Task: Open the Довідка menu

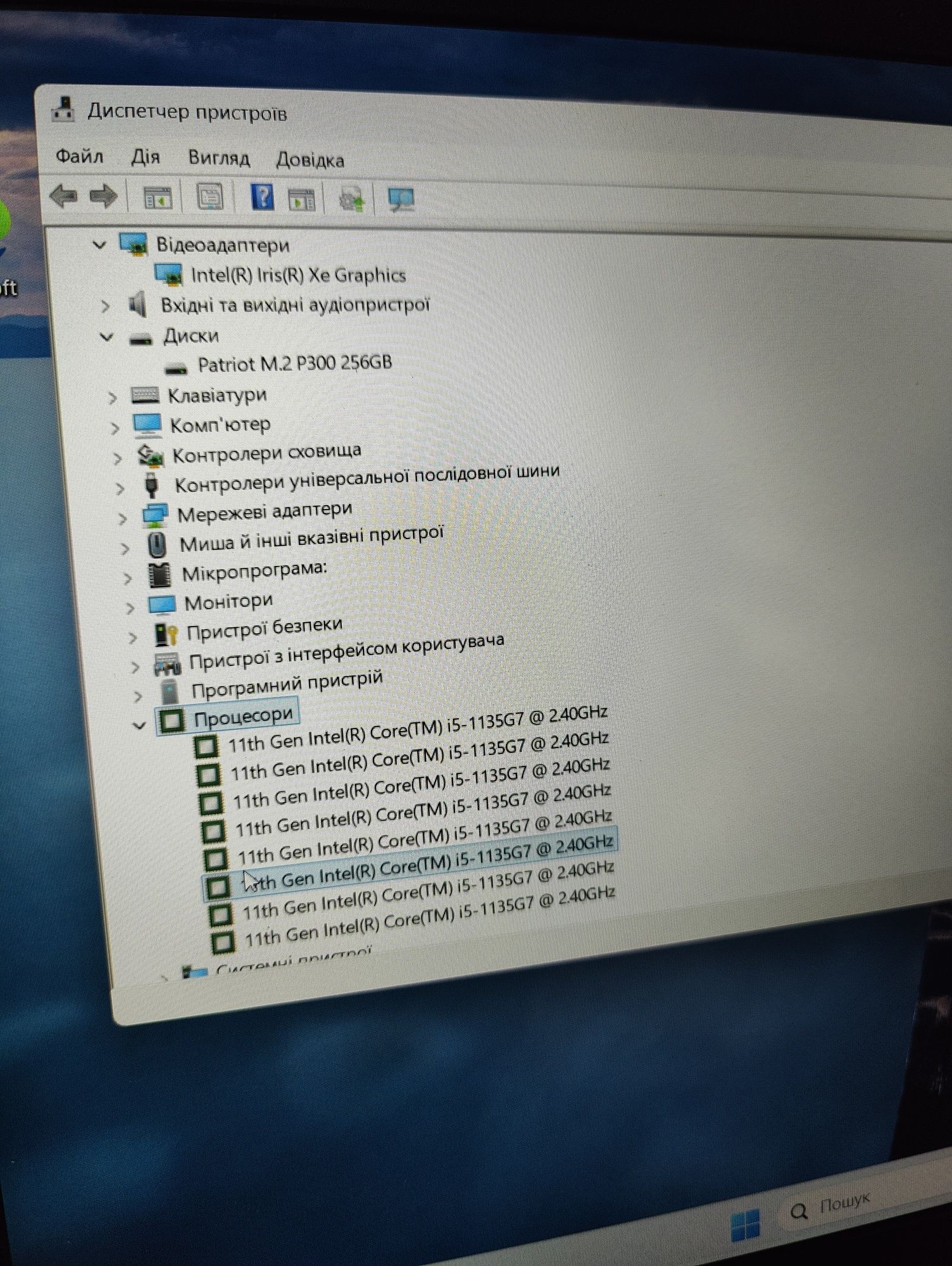Action: [x=310, y=160]
